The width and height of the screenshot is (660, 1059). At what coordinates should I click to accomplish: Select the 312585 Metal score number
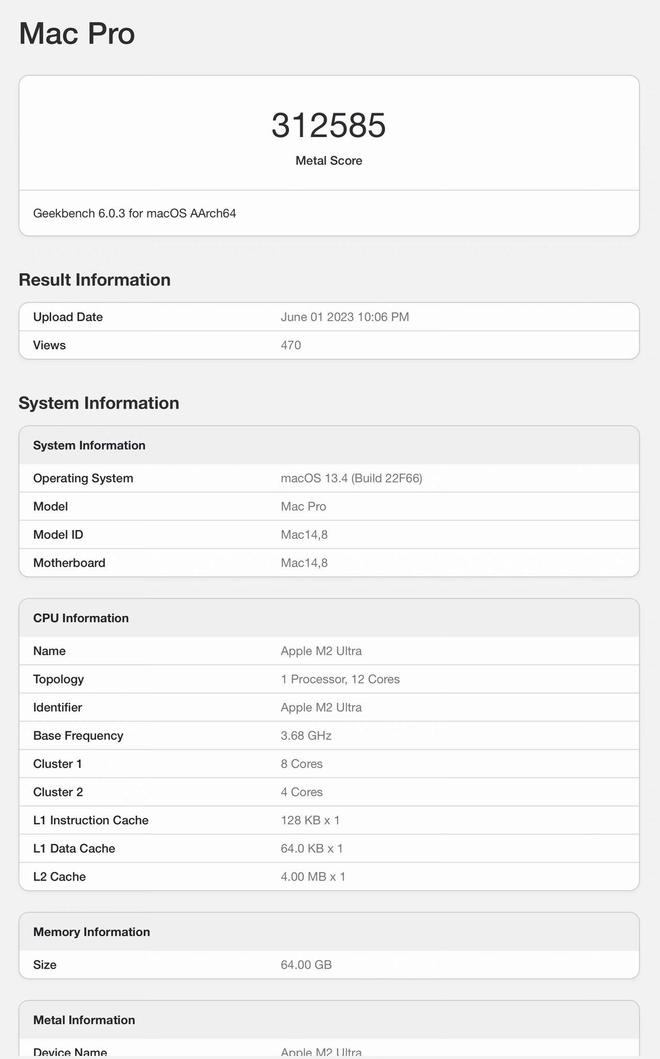[x=328, y=125]
